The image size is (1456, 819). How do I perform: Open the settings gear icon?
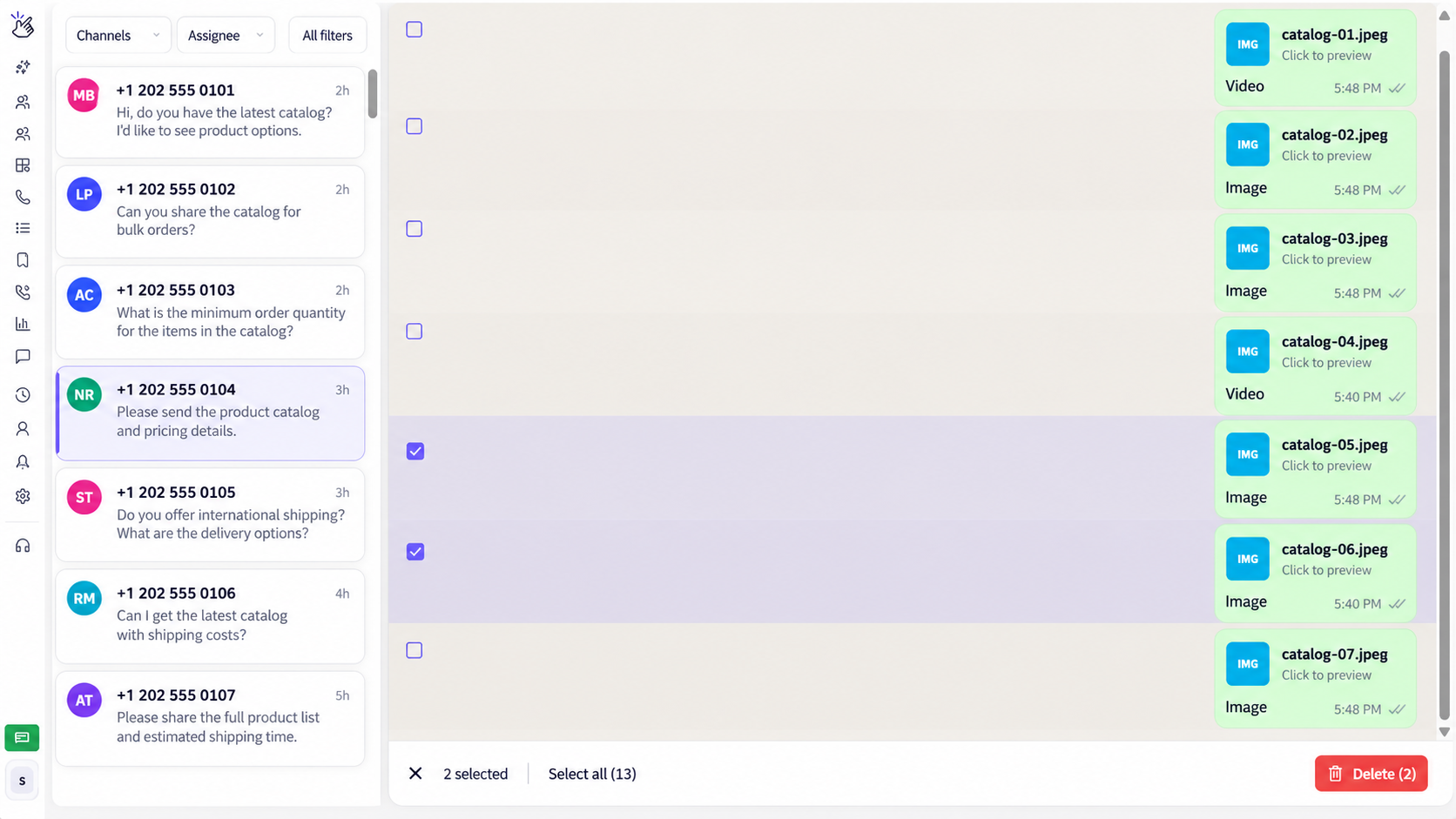click(x=23, y=496)
